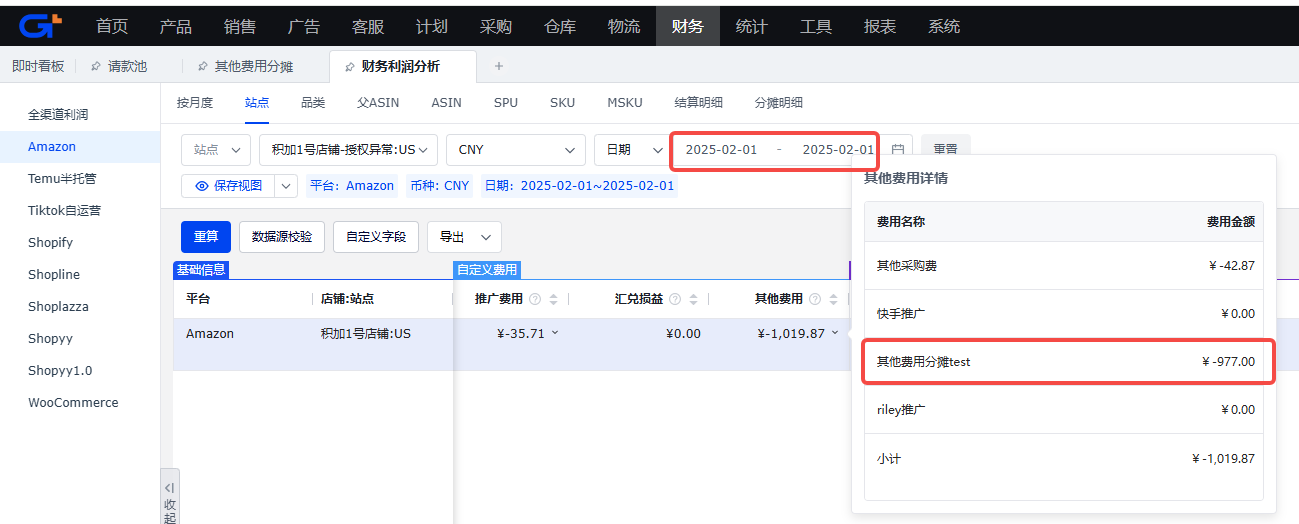Switch to the 即时看板 tab

click(38, 66)
